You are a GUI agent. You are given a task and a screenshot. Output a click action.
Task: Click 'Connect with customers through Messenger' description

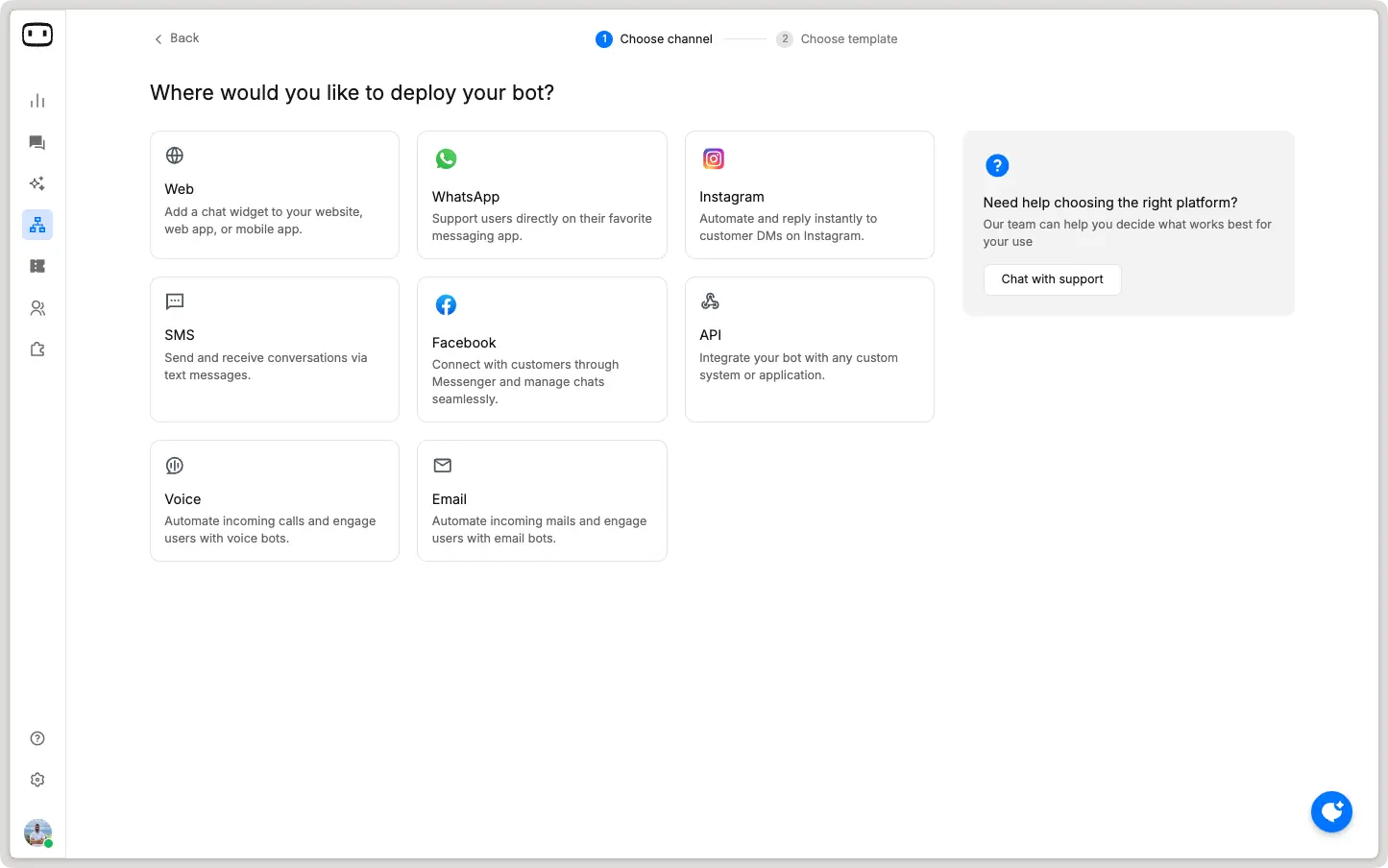[x=525, y=382]
